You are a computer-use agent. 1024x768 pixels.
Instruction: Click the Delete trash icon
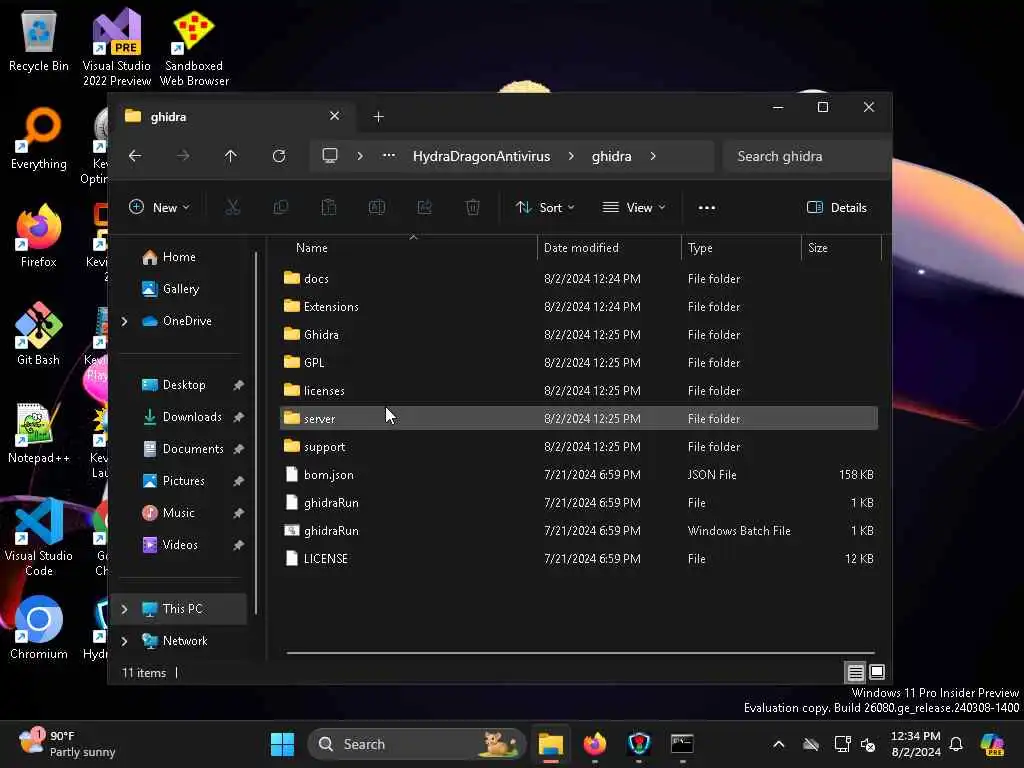click(x=473, y=208)
